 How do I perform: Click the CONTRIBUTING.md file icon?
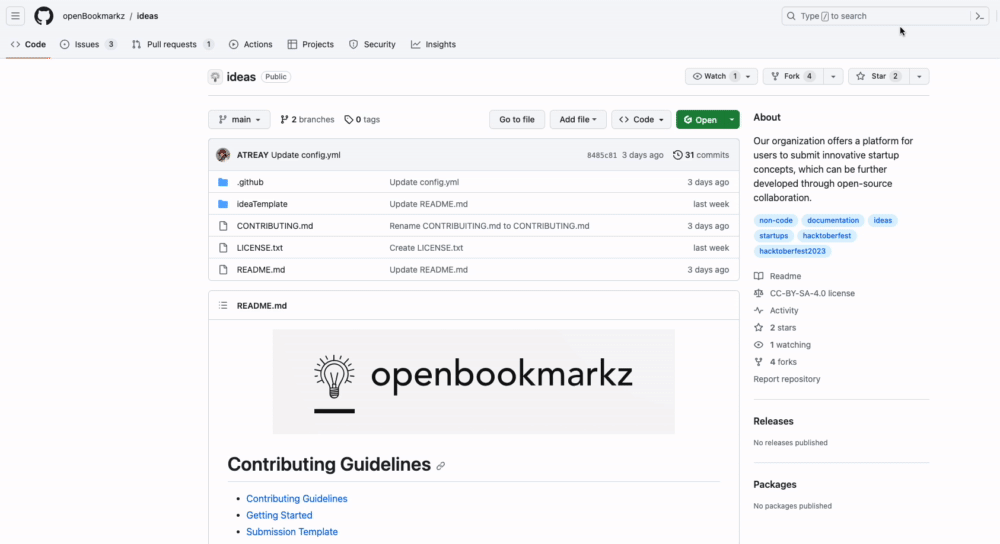(223, 226)
